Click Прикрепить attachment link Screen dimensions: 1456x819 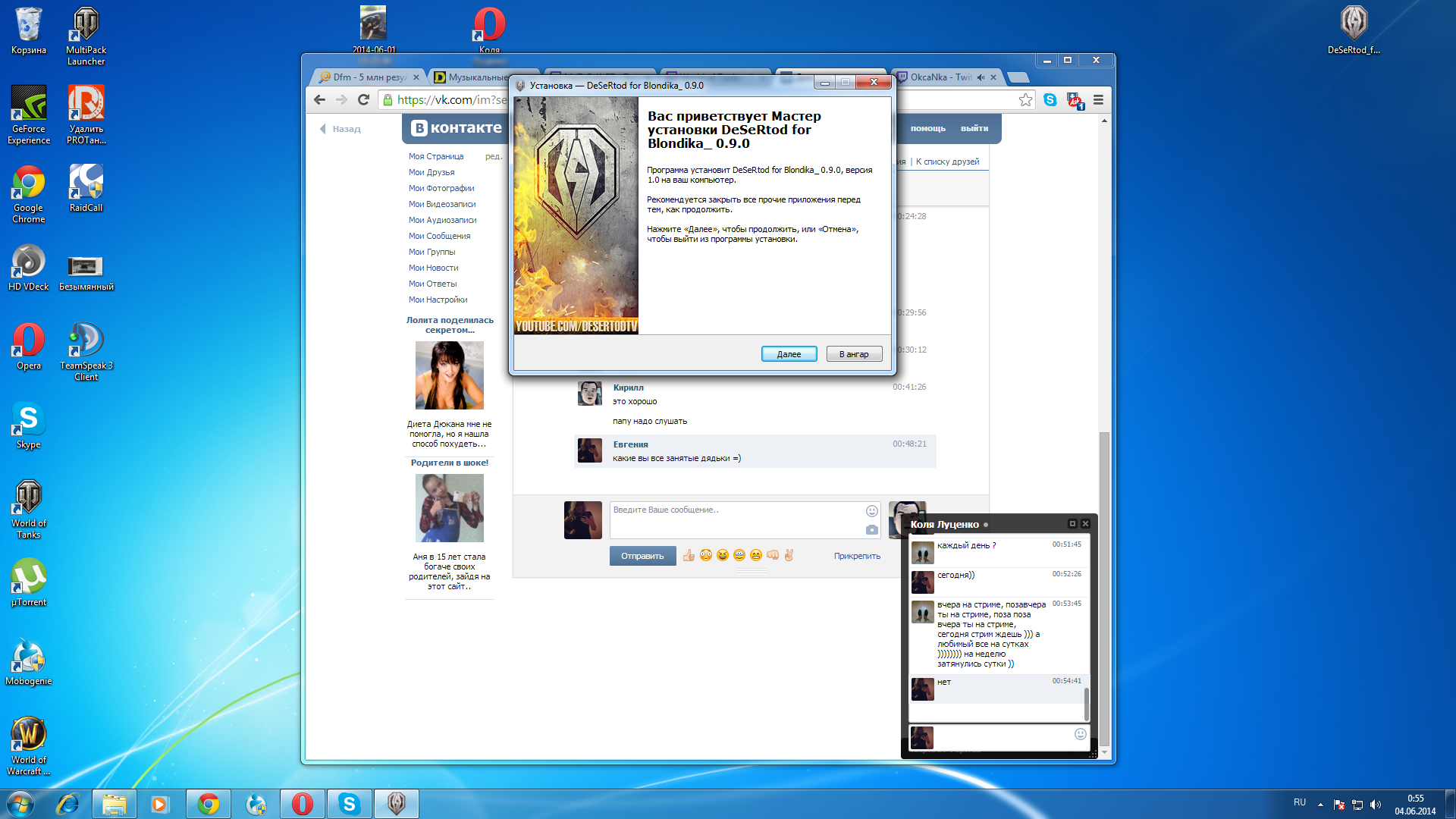point(857,556)
